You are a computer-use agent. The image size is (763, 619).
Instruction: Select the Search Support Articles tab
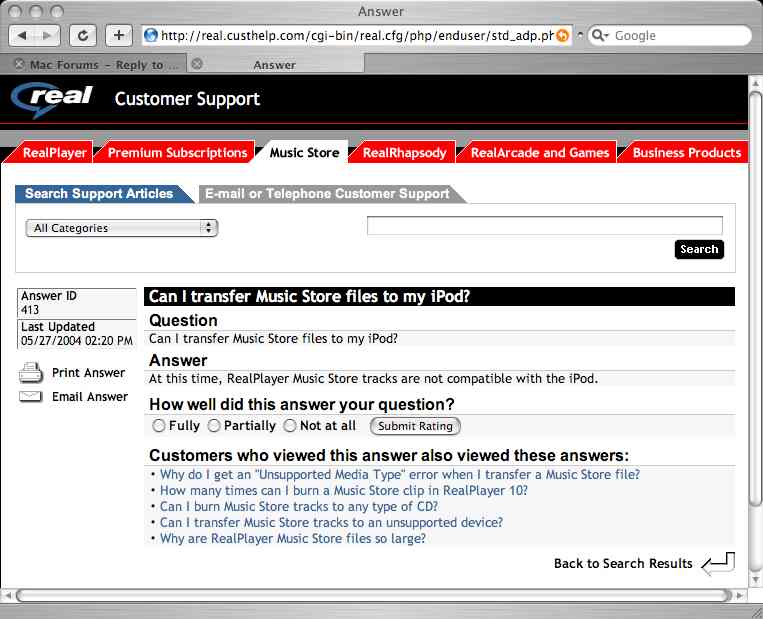click(x=99, y=194)
